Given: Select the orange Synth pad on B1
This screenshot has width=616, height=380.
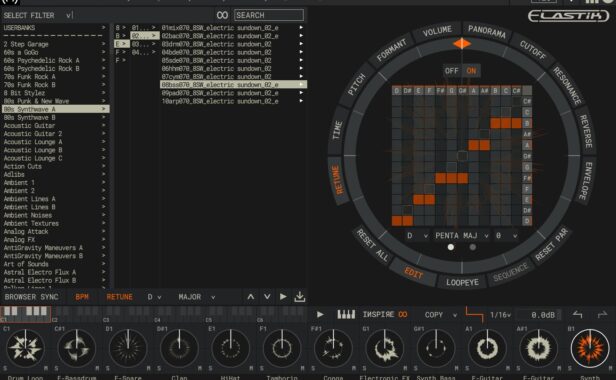Looking at the screenshot, I should tap(590, 349).
